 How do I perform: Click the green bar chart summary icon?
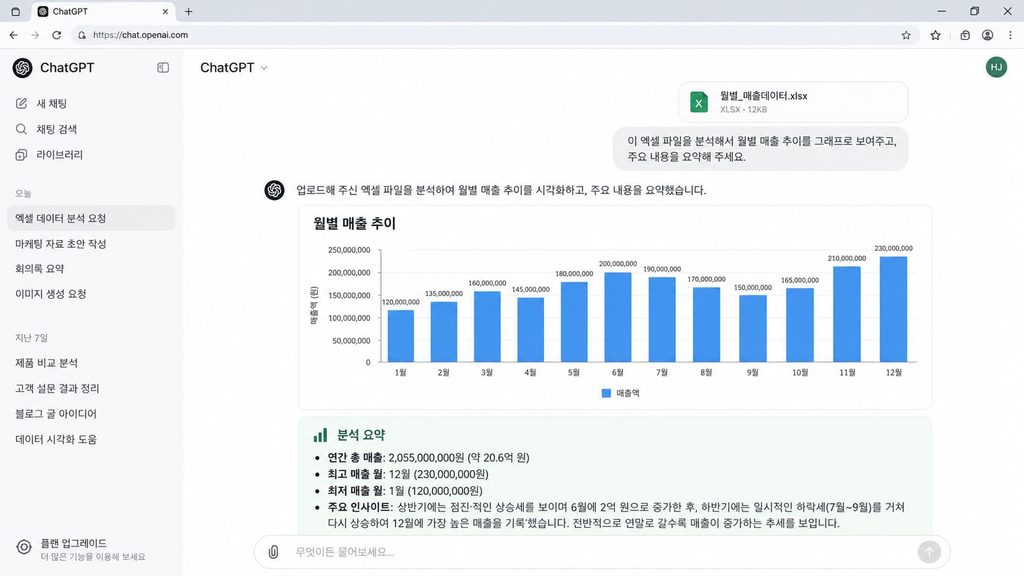320,435
